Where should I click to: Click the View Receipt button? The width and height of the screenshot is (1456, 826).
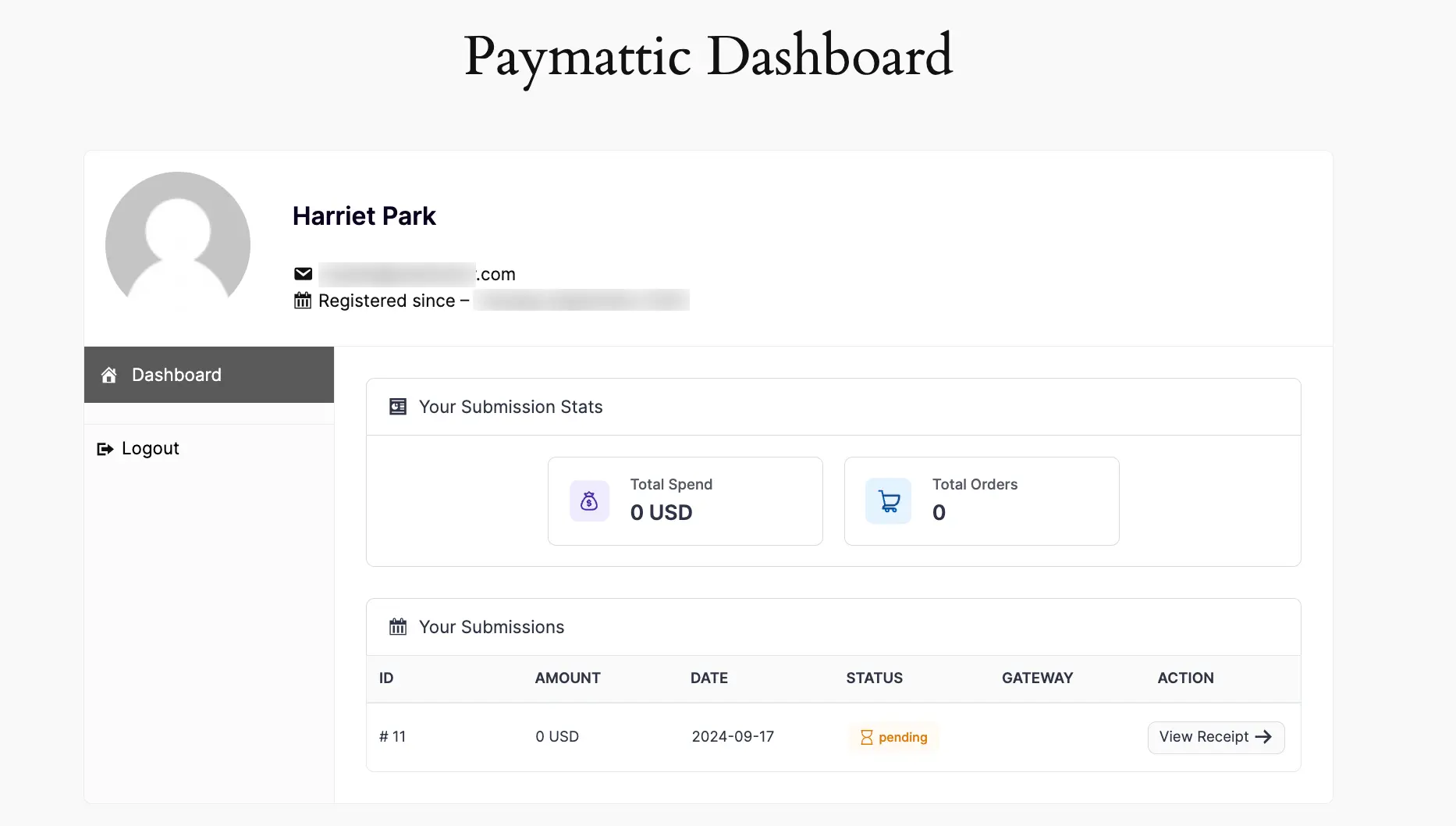point(1215,737)
